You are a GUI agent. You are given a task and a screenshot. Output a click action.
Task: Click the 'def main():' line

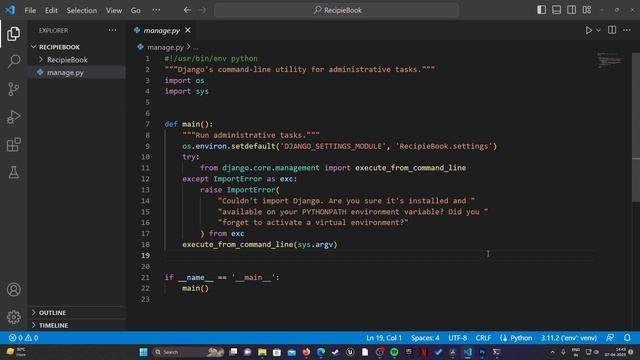(189, 124)
